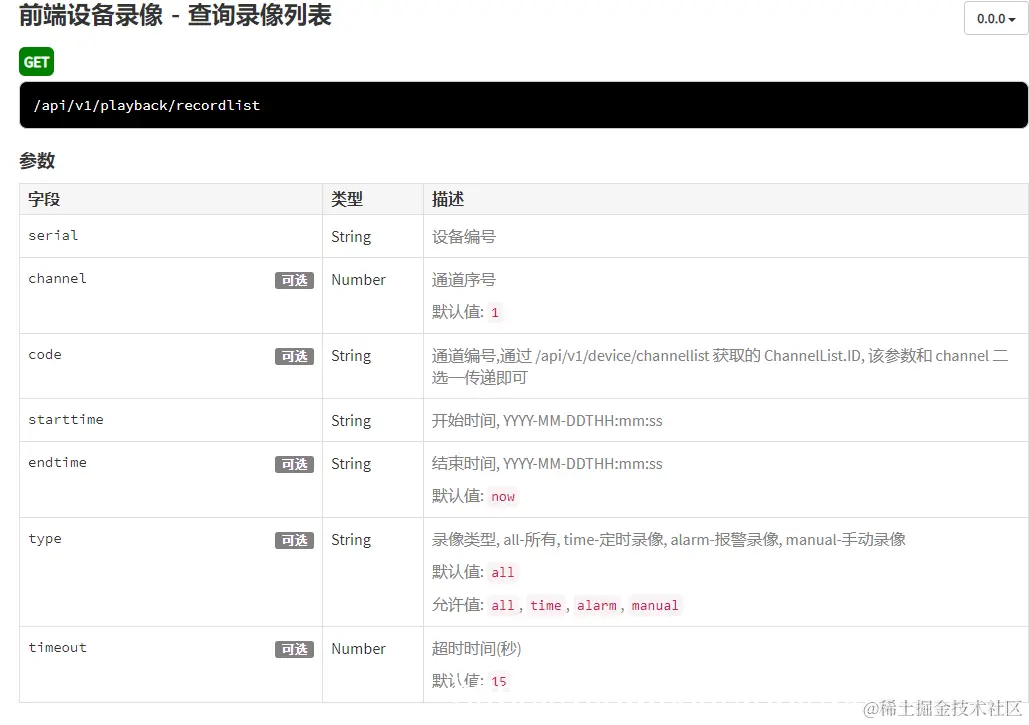1029x725 pixels.
Task: Click String type in serial row
Action: [351, 237]
